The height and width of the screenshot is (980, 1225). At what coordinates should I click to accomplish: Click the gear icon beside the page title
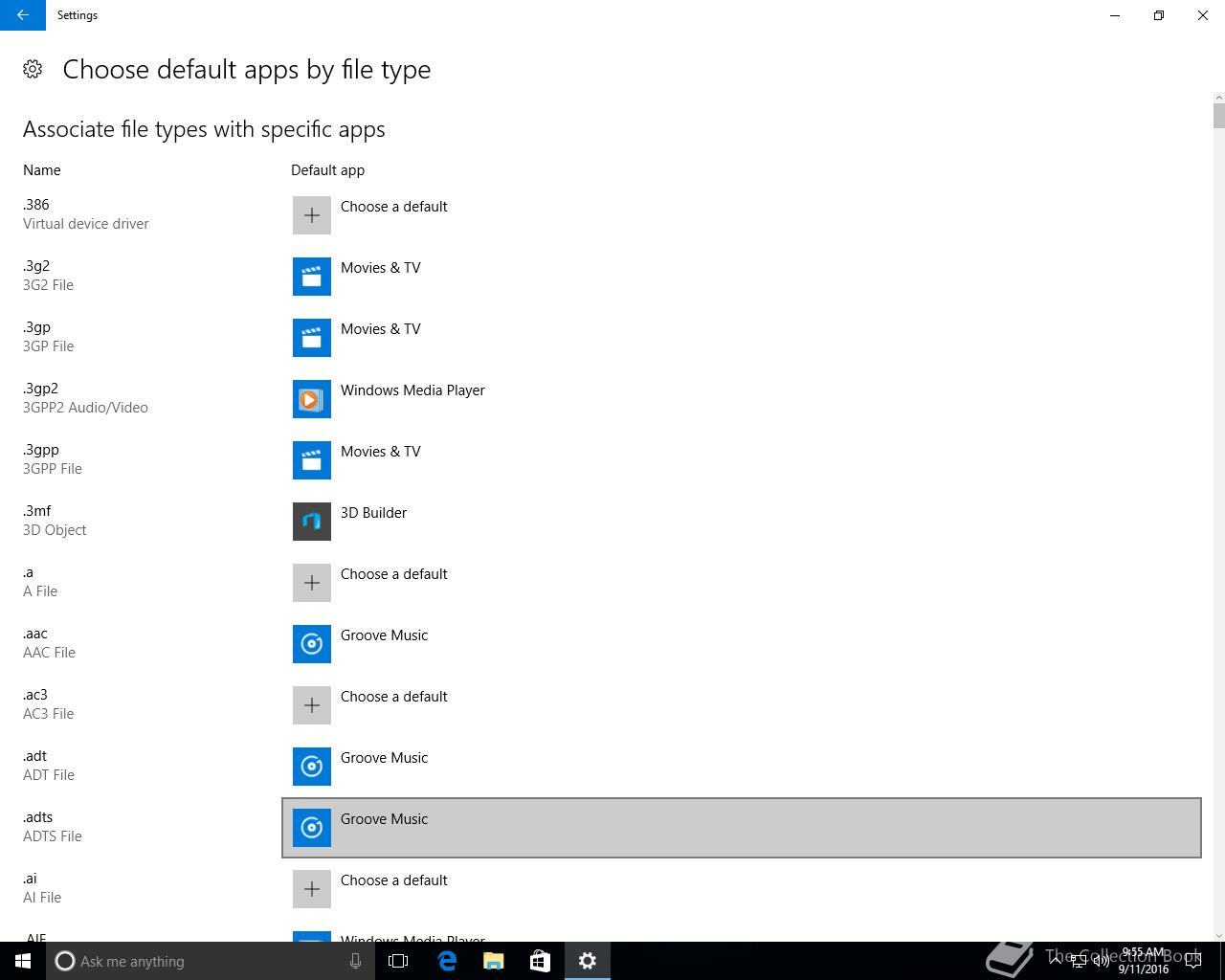pos(33,69)
